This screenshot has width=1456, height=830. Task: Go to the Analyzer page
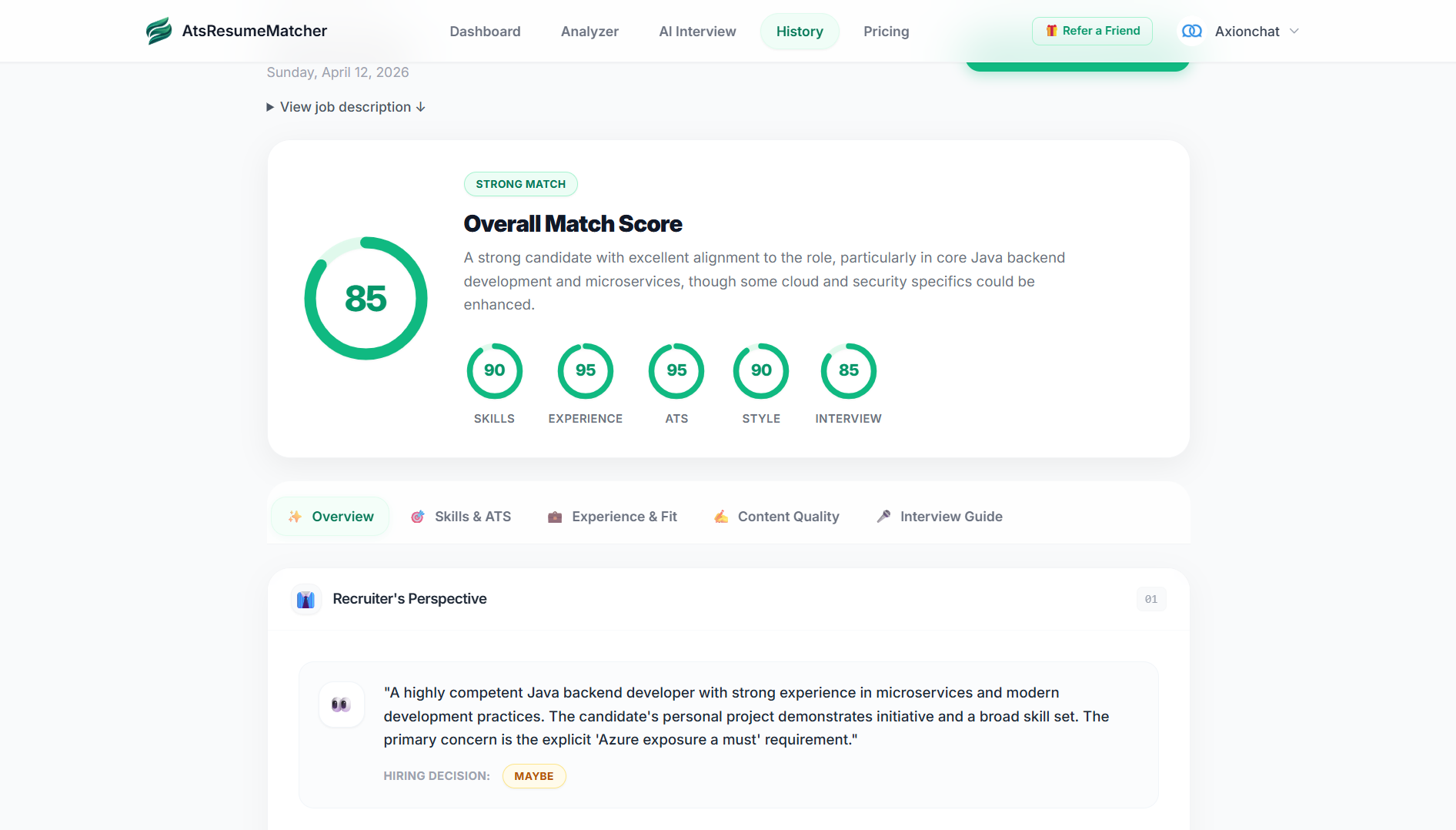coord(589,32)
